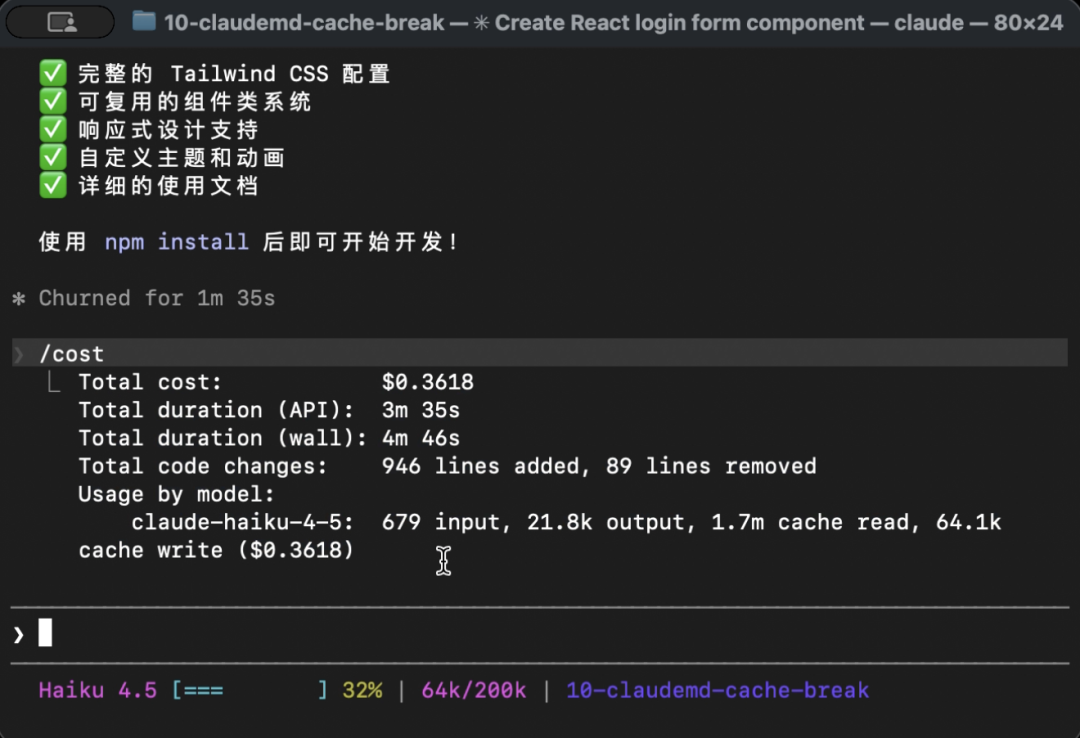Image resolution: width=1080 pixels, height=738 pixels.
Task: Click the green checkmark beside 自定义主题和动画
Action: pyautogui.click(x=52, y=158)
